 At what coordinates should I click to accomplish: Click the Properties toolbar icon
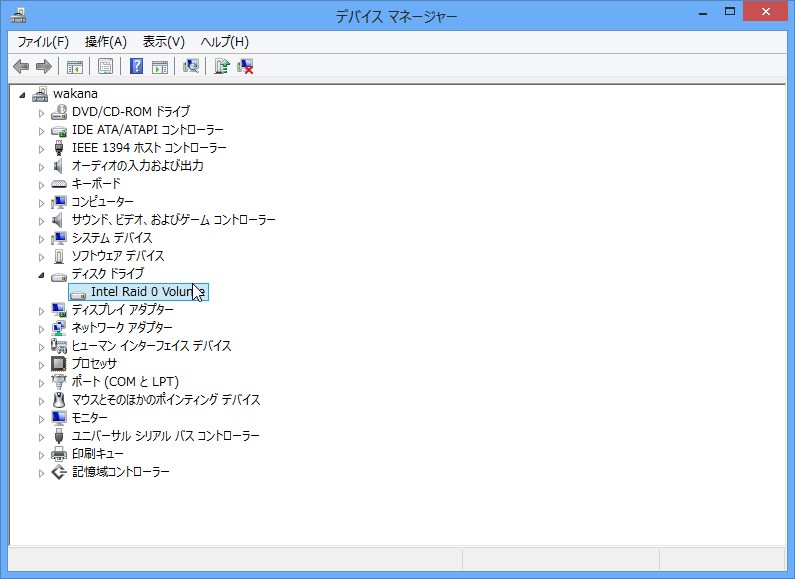coord(105,66)
